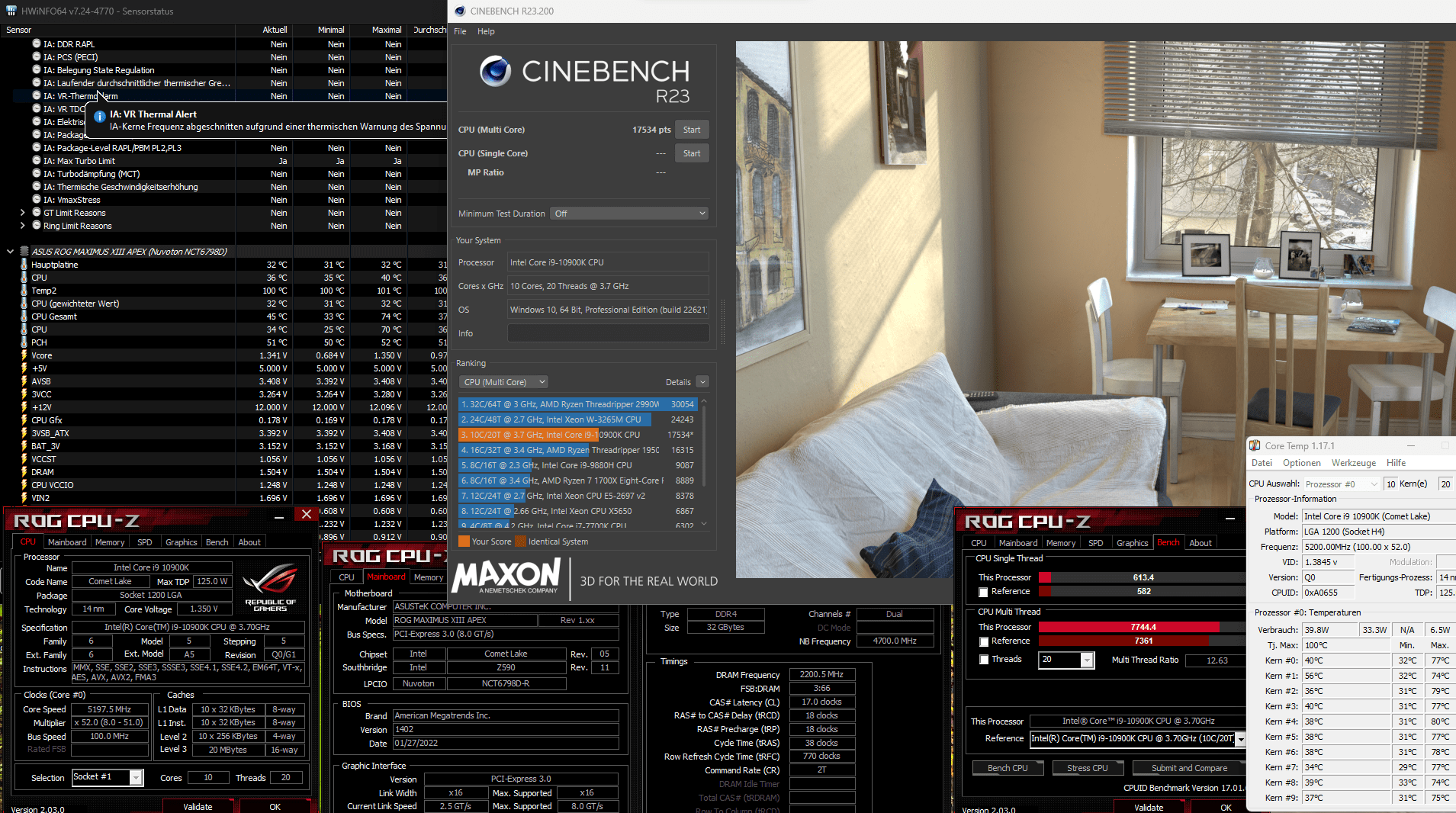Screen dimensions: 1456x813
Task: Click thermometer icon for Temp2
Action: point(24,290)
